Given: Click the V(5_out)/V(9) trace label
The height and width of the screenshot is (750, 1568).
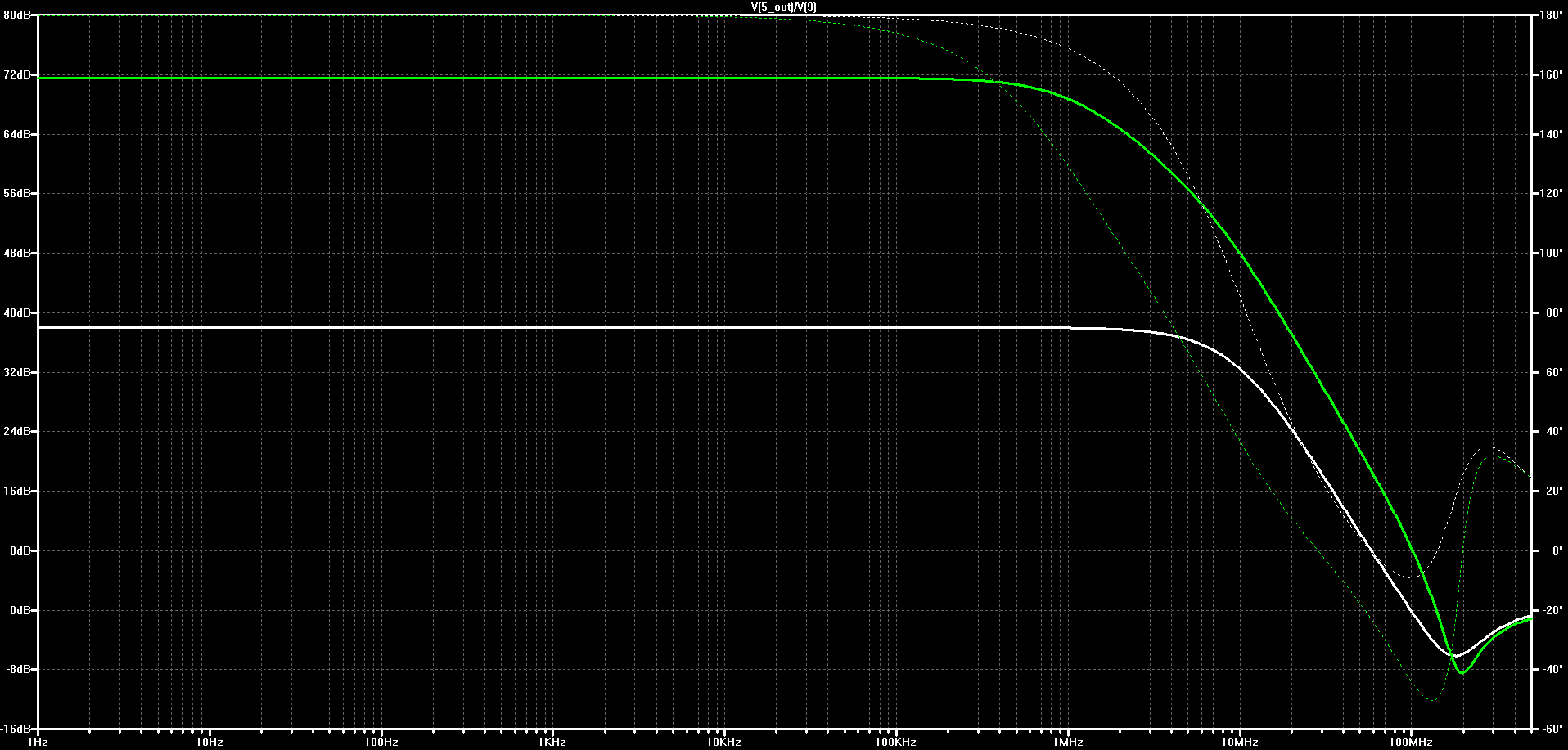Looking at the screenshot, I should pos(783,7).
